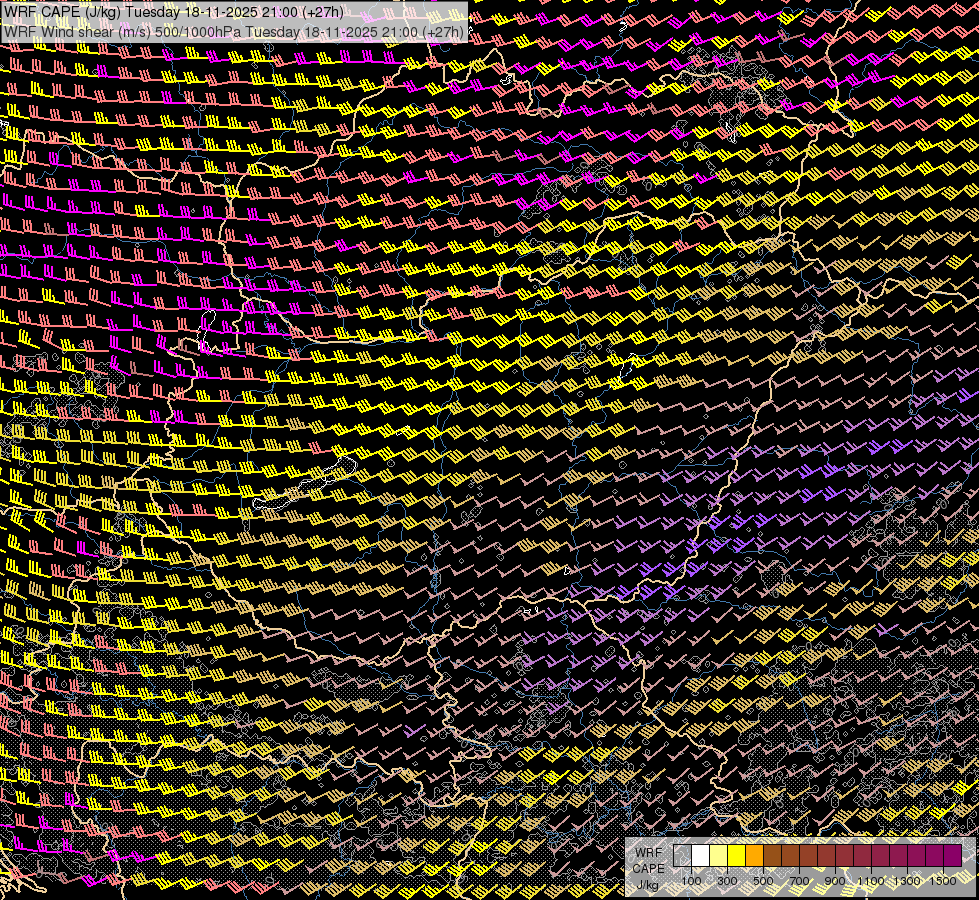Click the bright yellow legend swatch

click(x=737, y=855)
